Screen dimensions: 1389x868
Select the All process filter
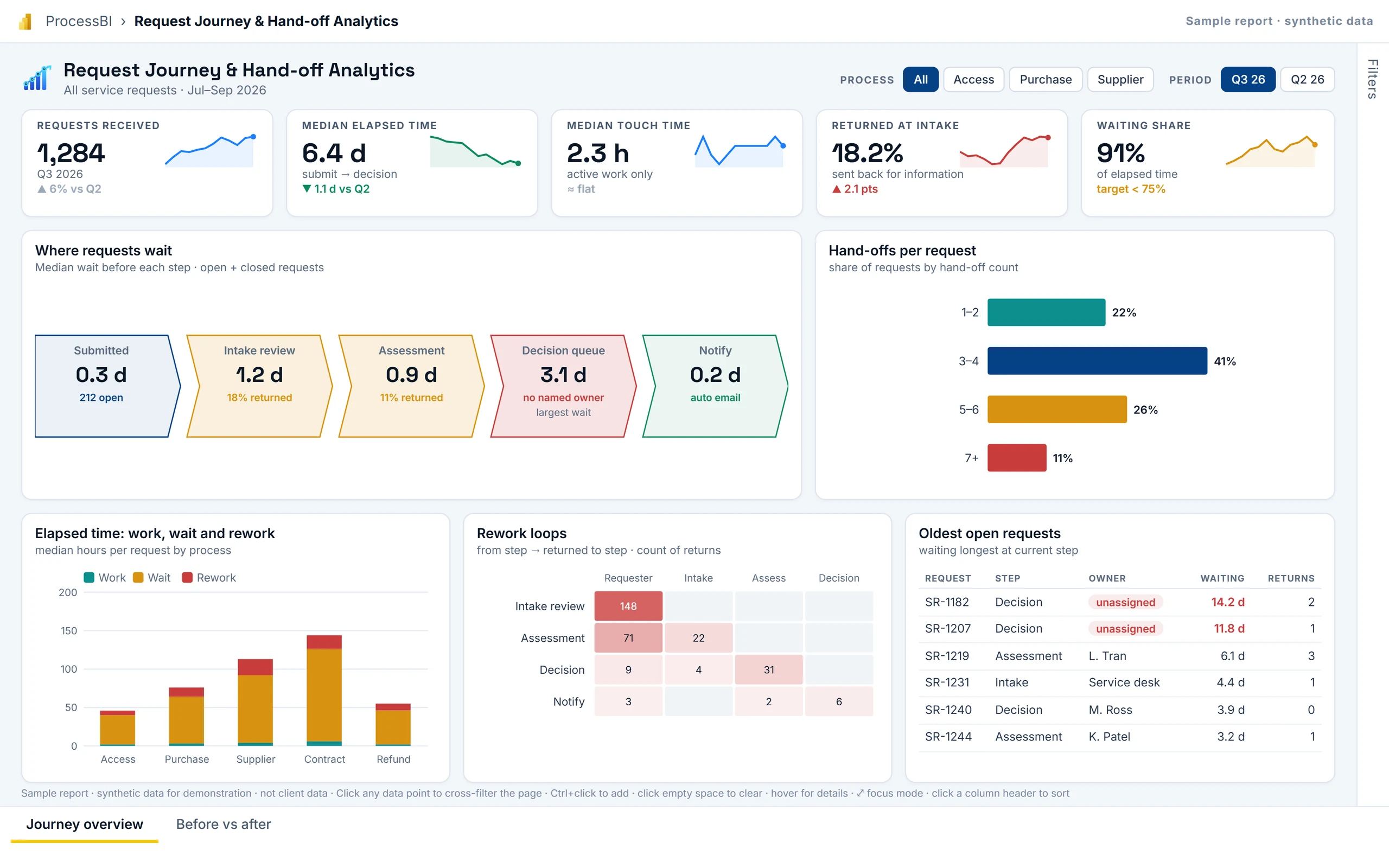tap(920, 79)
